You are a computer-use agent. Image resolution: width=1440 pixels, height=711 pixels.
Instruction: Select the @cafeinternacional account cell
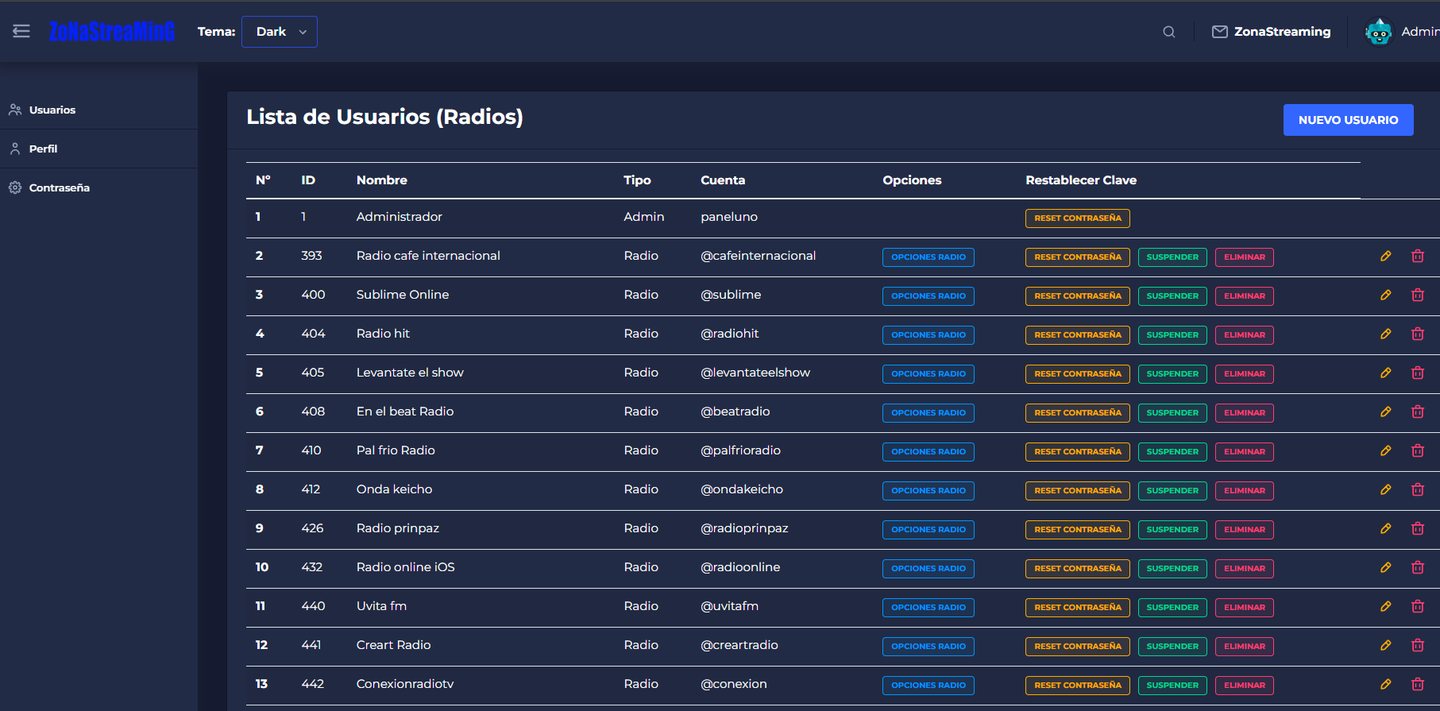(x=758, y=256)
